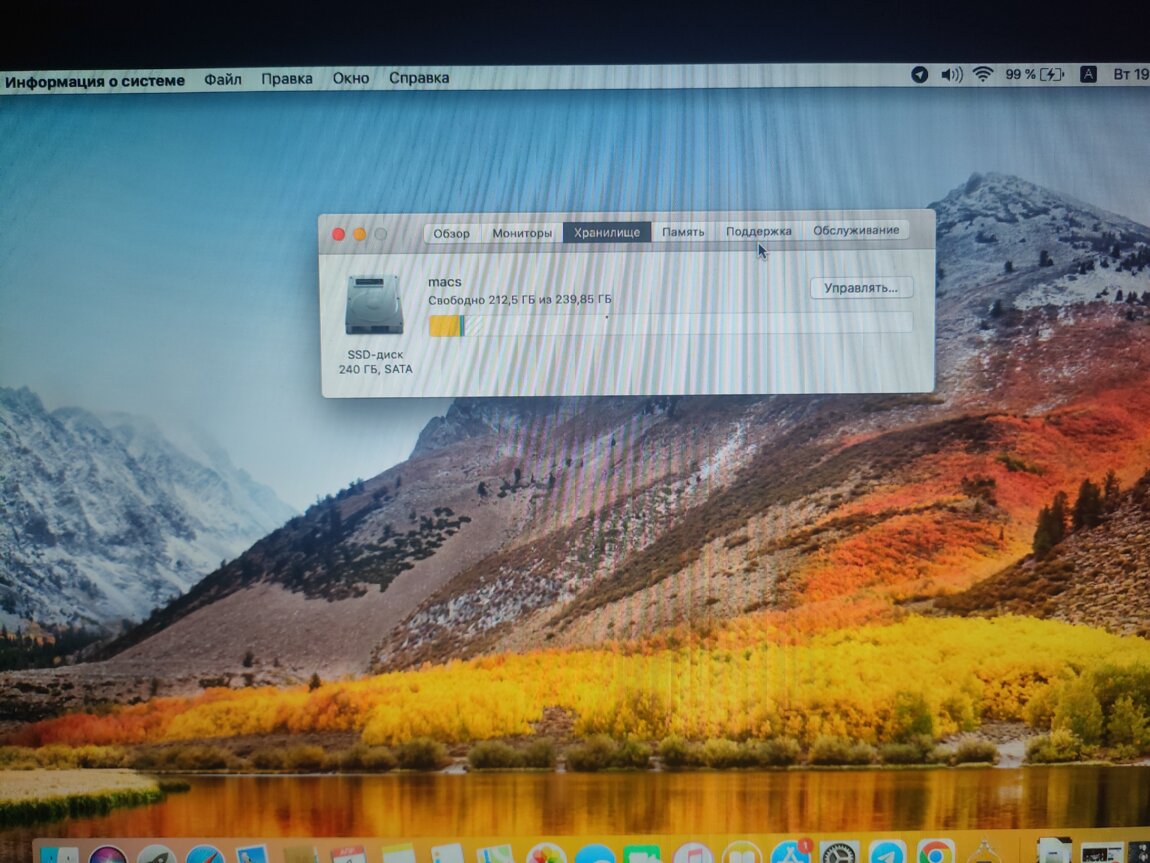Image resolution: width=1150 pixels, height=863 pixels.
Task: Open Safari from the dock
Action: click(x=205, y=854)
